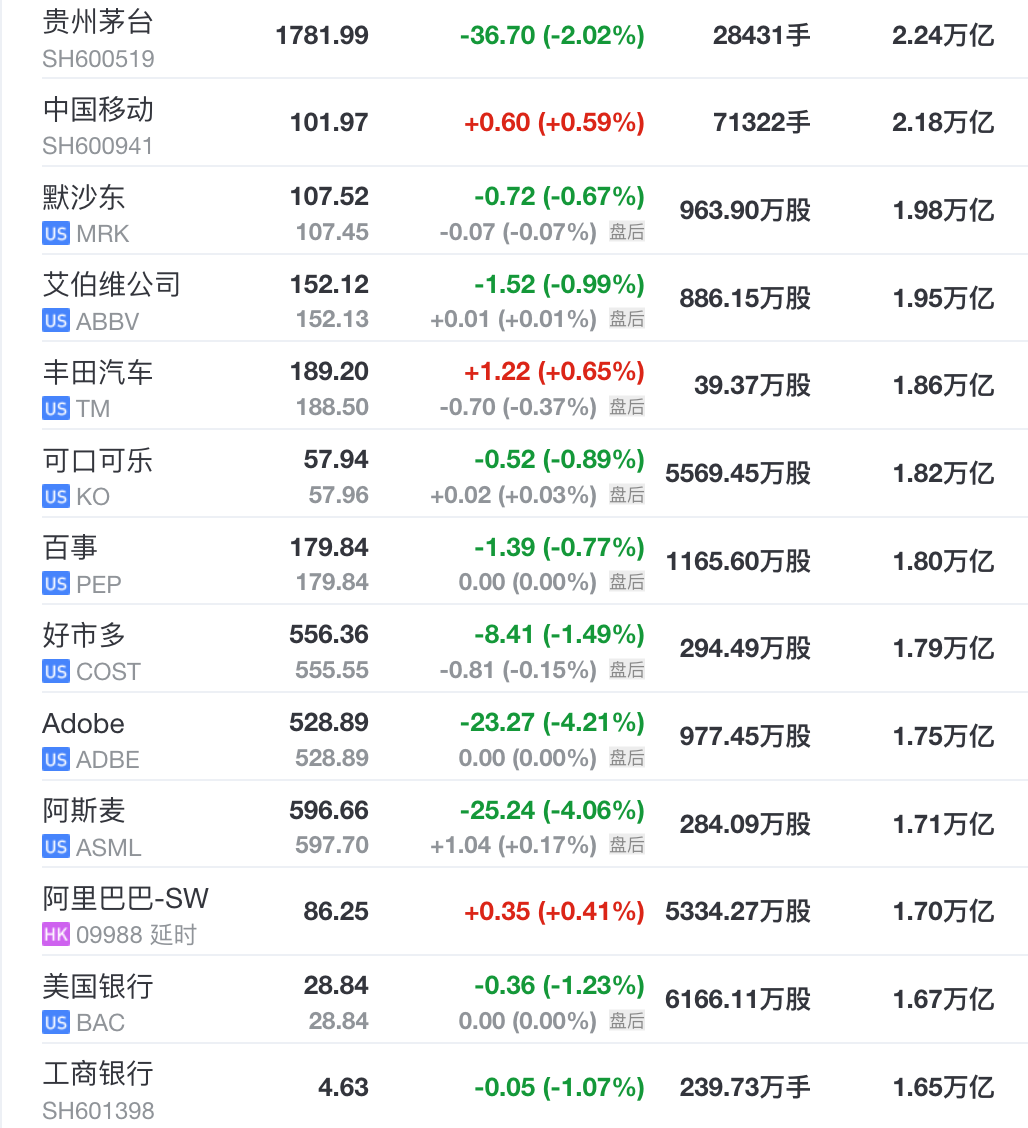1028x1128 pixels.
Task: Click the US market icon beside TM
Action: [56, 409]
